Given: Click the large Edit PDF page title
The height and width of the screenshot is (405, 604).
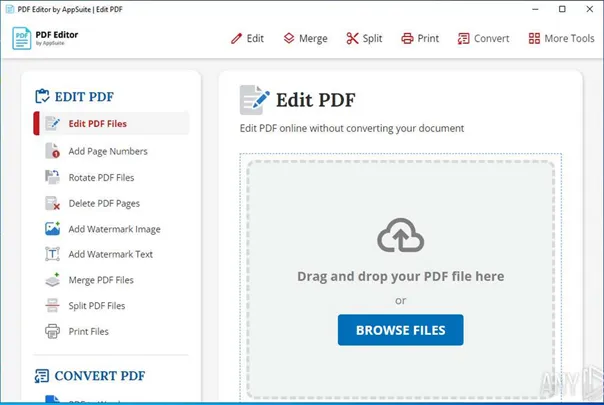Looking at the screenshot, I should [x=315, y=100].
